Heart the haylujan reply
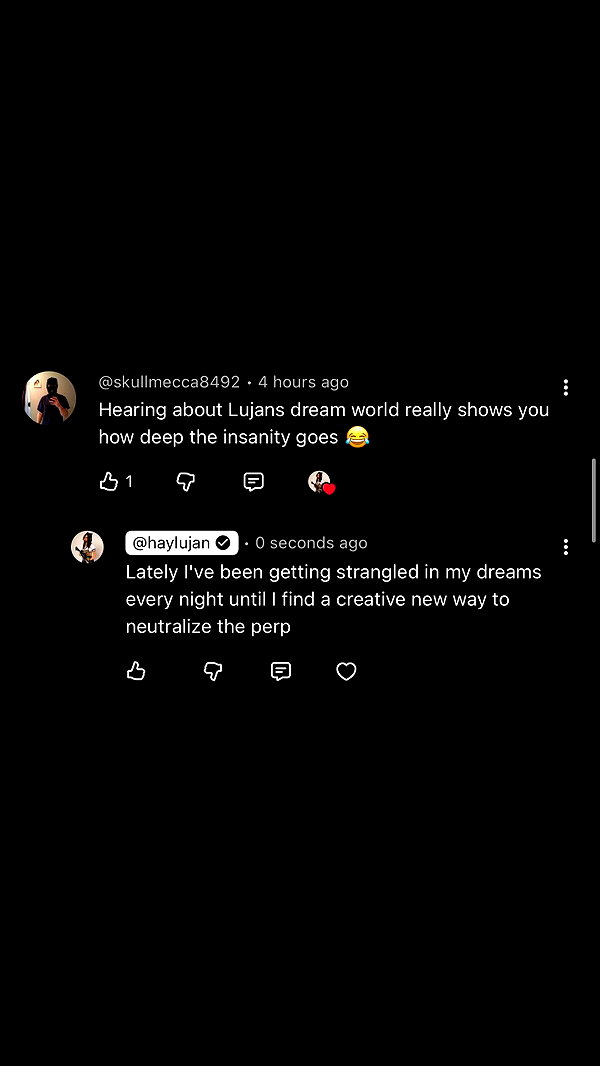This screenshot has height=1066, width=600. [x=347, y=672]
